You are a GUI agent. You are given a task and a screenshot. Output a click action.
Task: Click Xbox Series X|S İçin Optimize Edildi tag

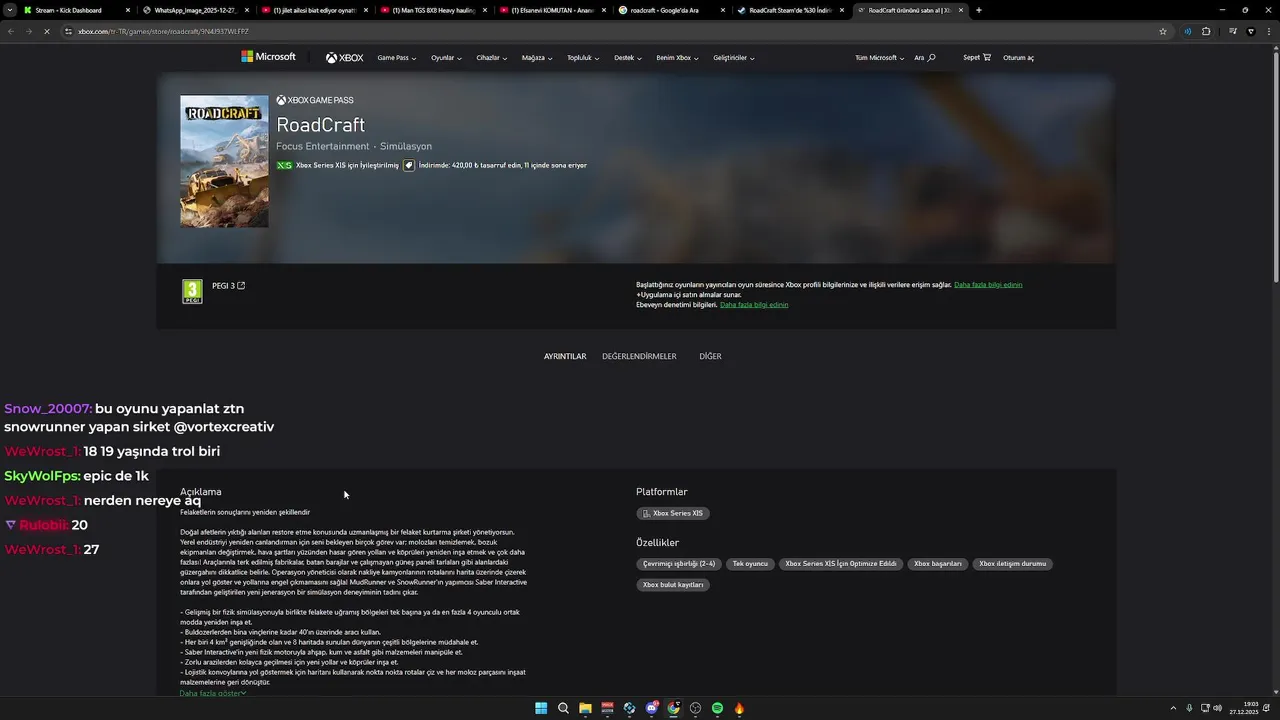[x=841, y=564]
